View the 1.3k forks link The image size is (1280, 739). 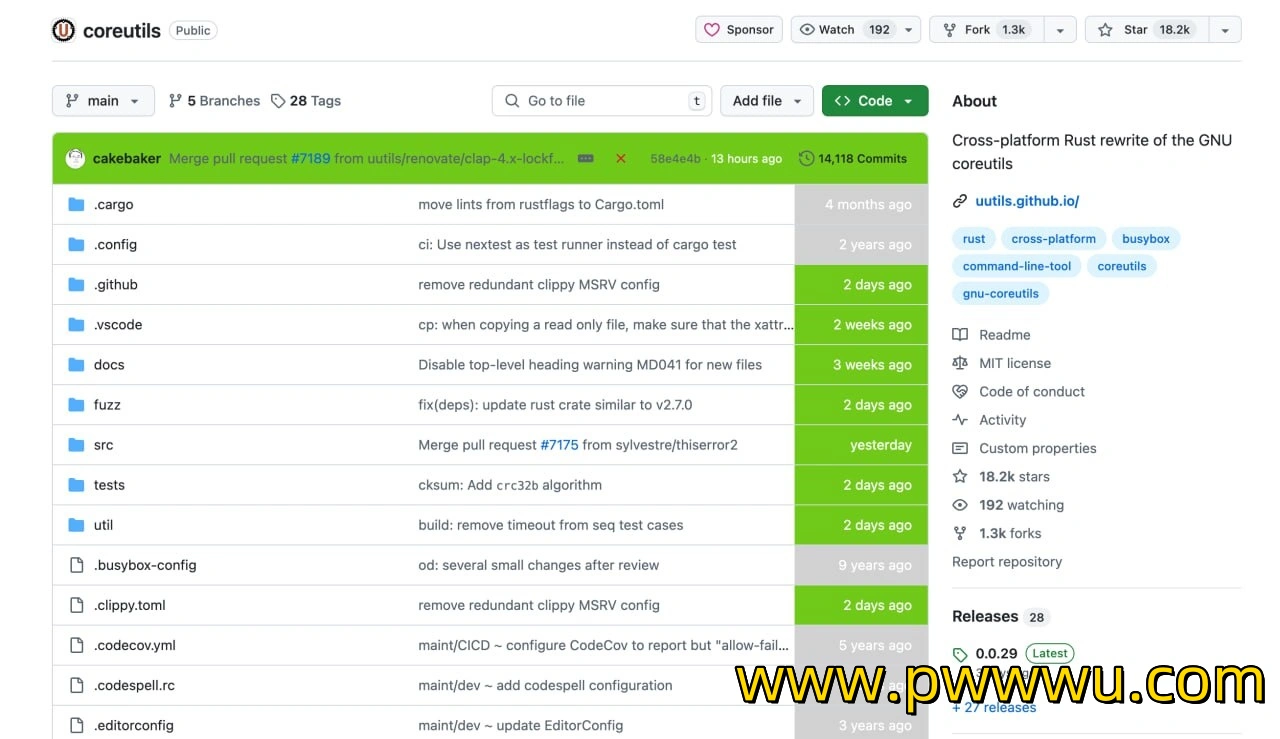point(1010,533)
